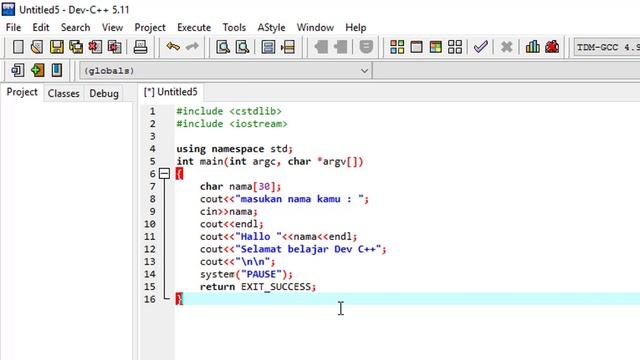The height and width of the screenshot is (360, 640).
Task: Stop execution with the X icon
Action: point(507,47)
